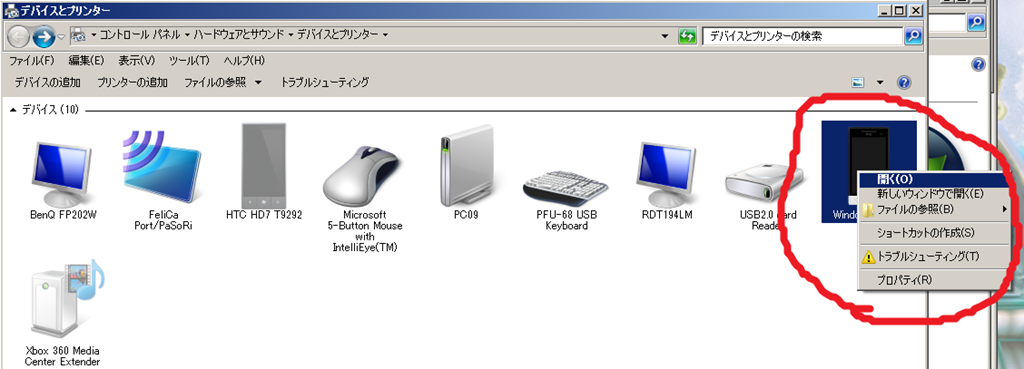Open the view options dropdown arrow
Image resolution: width=1024 pixels, height=369 pixels.
click(880, 82)
